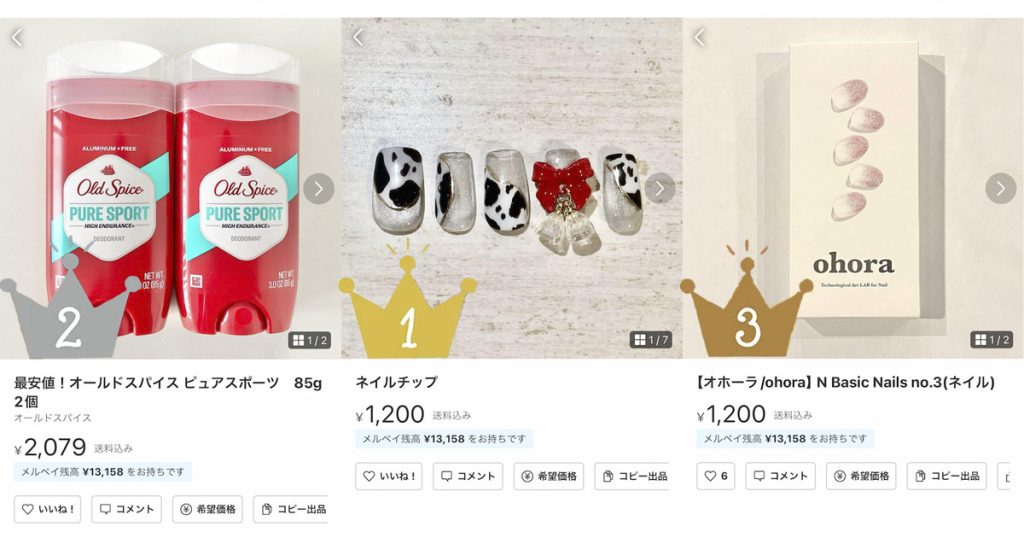This screenshot has height=538, width=1024.
Task: Open the 1/2 photo grid on ohora item
Action: point(992,340)
